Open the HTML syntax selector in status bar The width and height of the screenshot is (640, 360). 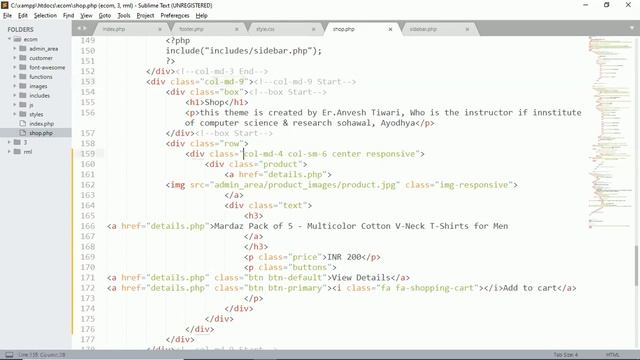point(613,355)
